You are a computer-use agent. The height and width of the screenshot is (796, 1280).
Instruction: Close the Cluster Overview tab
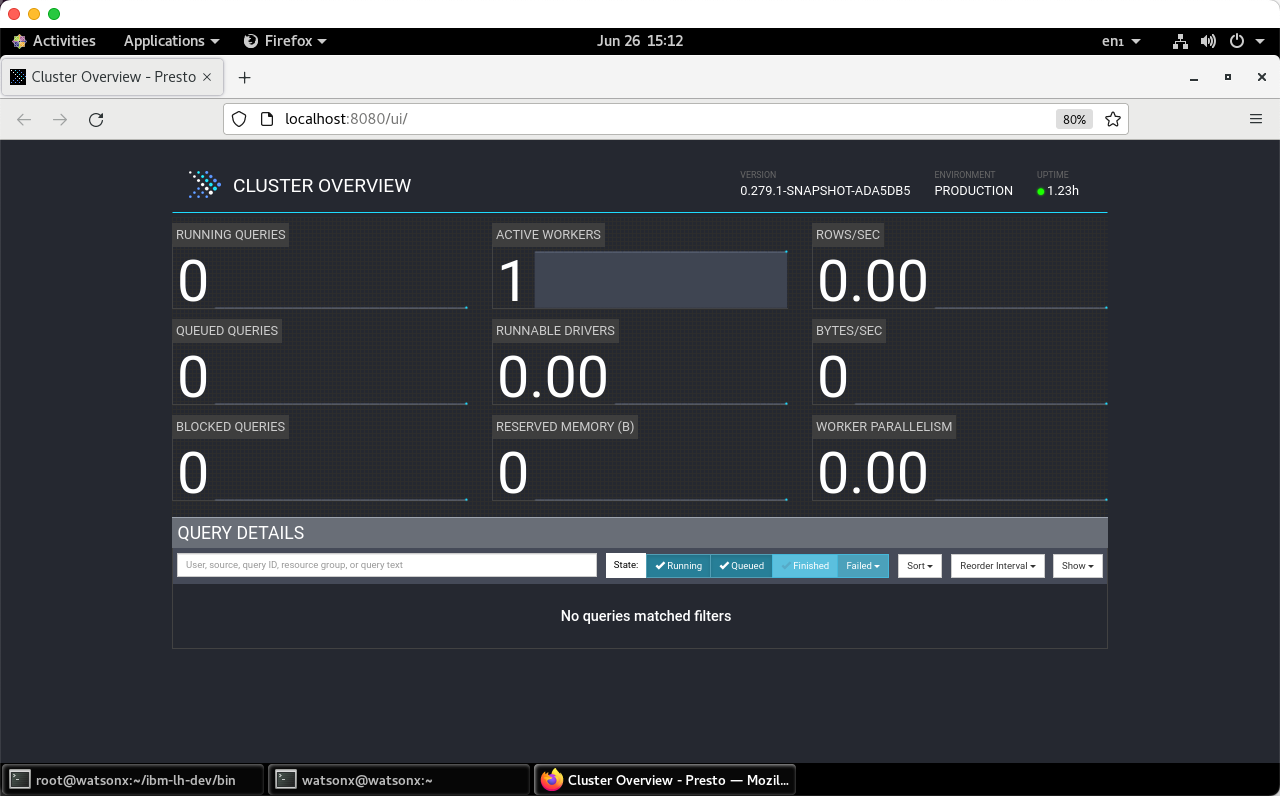pos(207,77)
